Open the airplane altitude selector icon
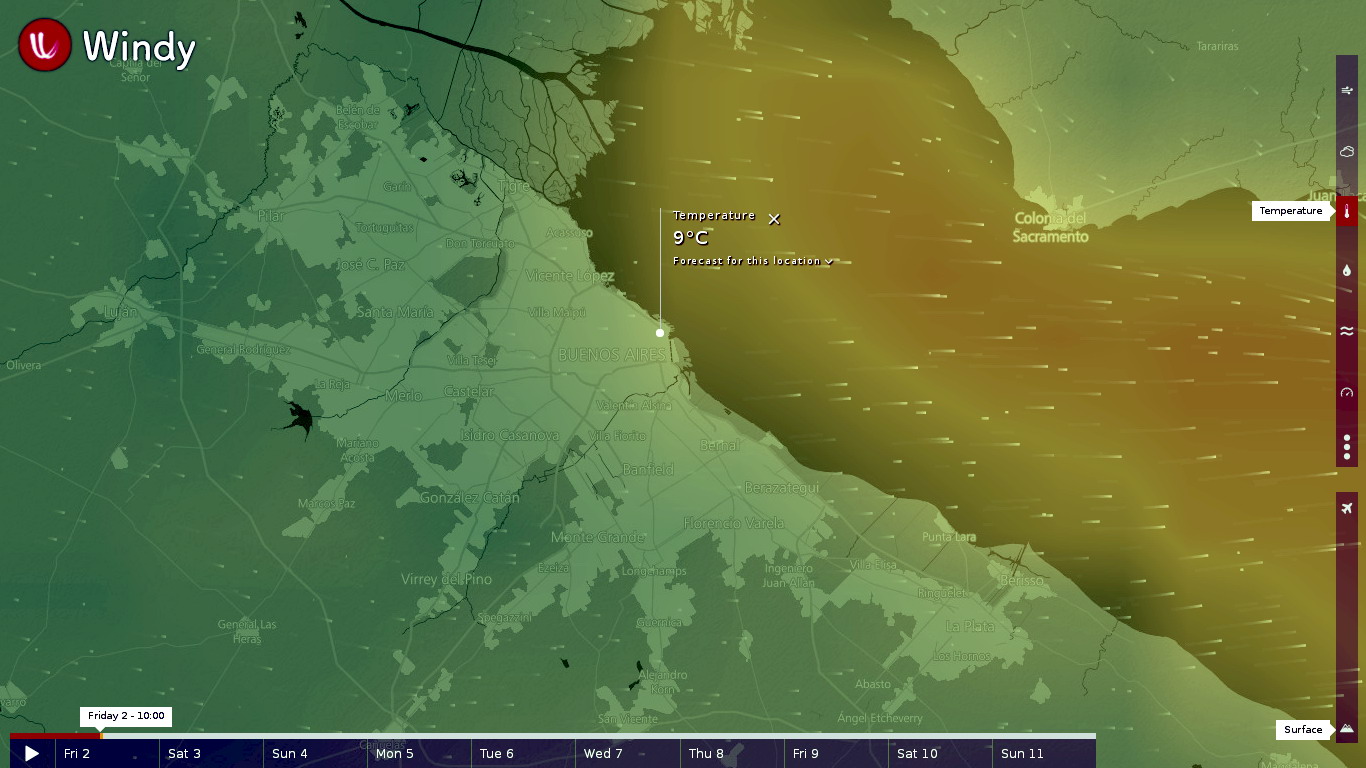The height and width of the screenshot is (768, 1366). coord(1347,509)
